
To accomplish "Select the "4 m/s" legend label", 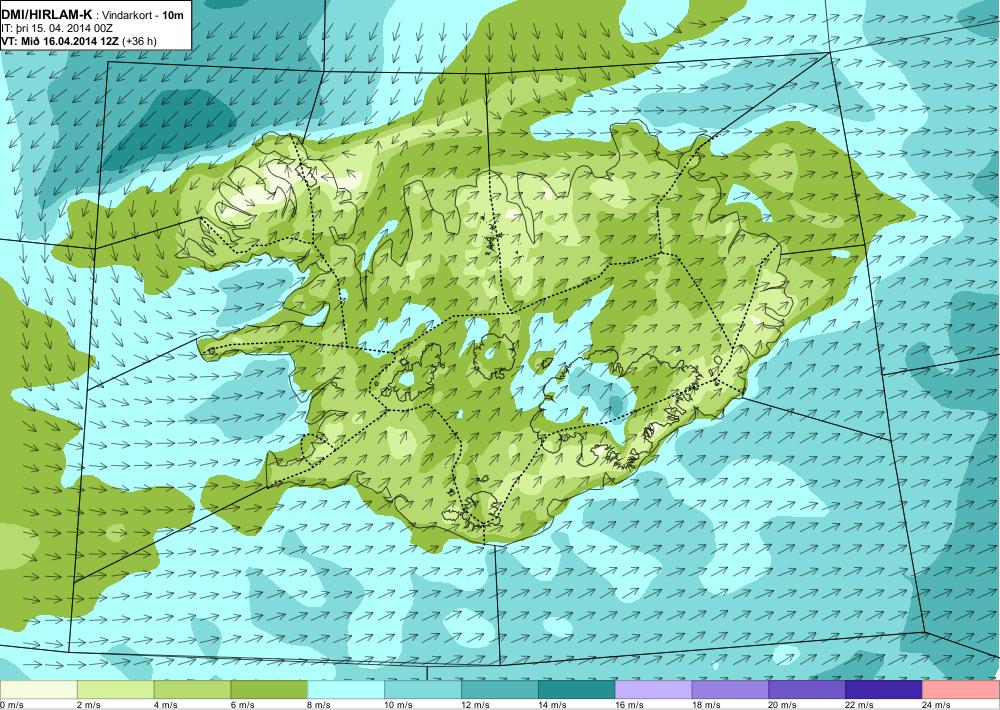I will (x=166, y=705).
